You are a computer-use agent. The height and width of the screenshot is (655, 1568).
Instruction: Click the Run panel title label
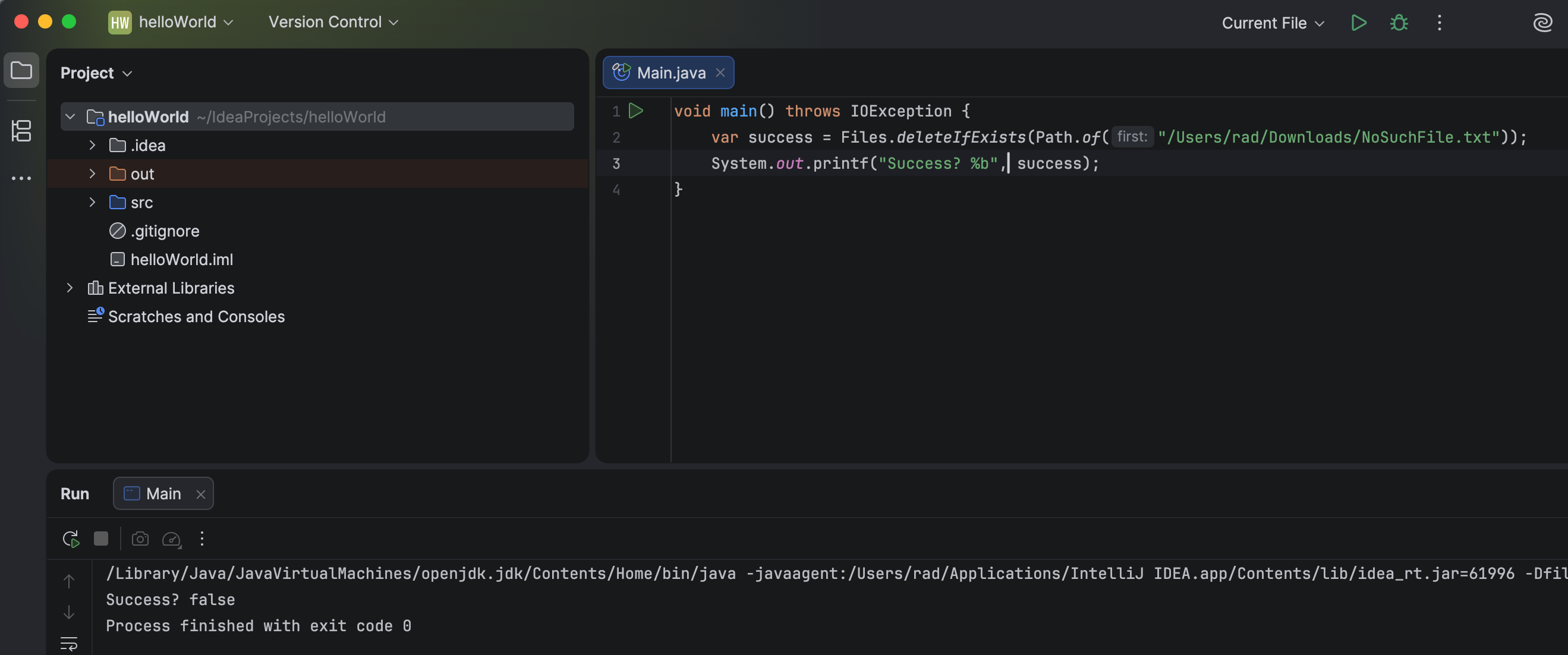click(75, 493)
